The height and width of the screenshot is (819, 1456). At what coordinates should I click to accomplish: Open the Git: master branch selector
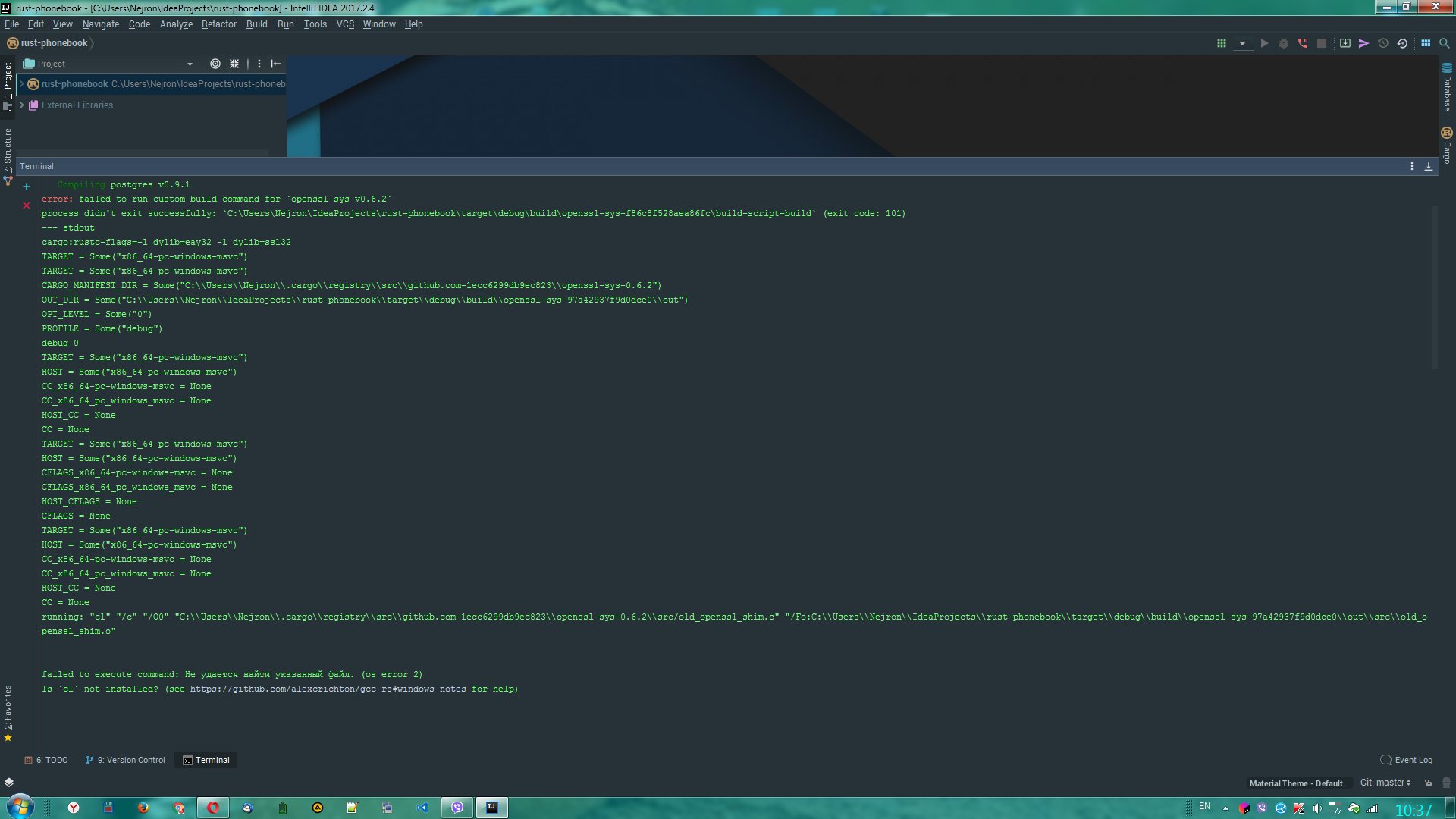(1385, 783)
